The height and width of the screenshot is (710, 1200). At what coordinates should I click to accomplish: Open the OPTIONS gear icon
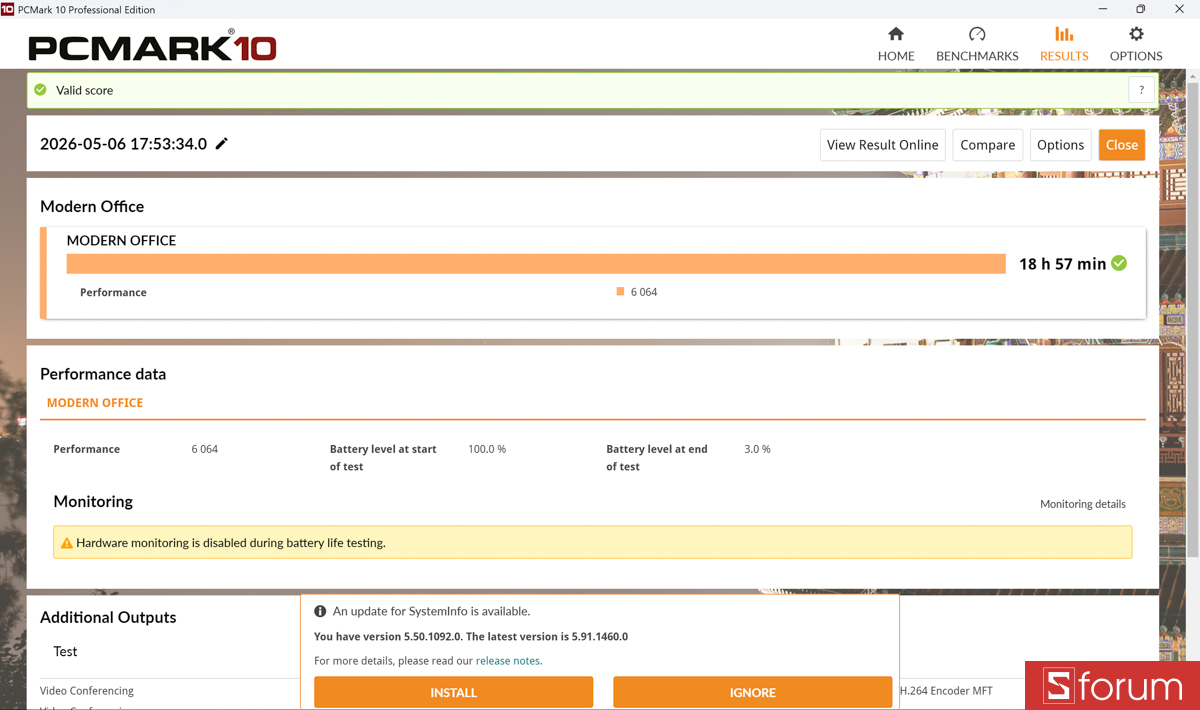point(1136,34)
